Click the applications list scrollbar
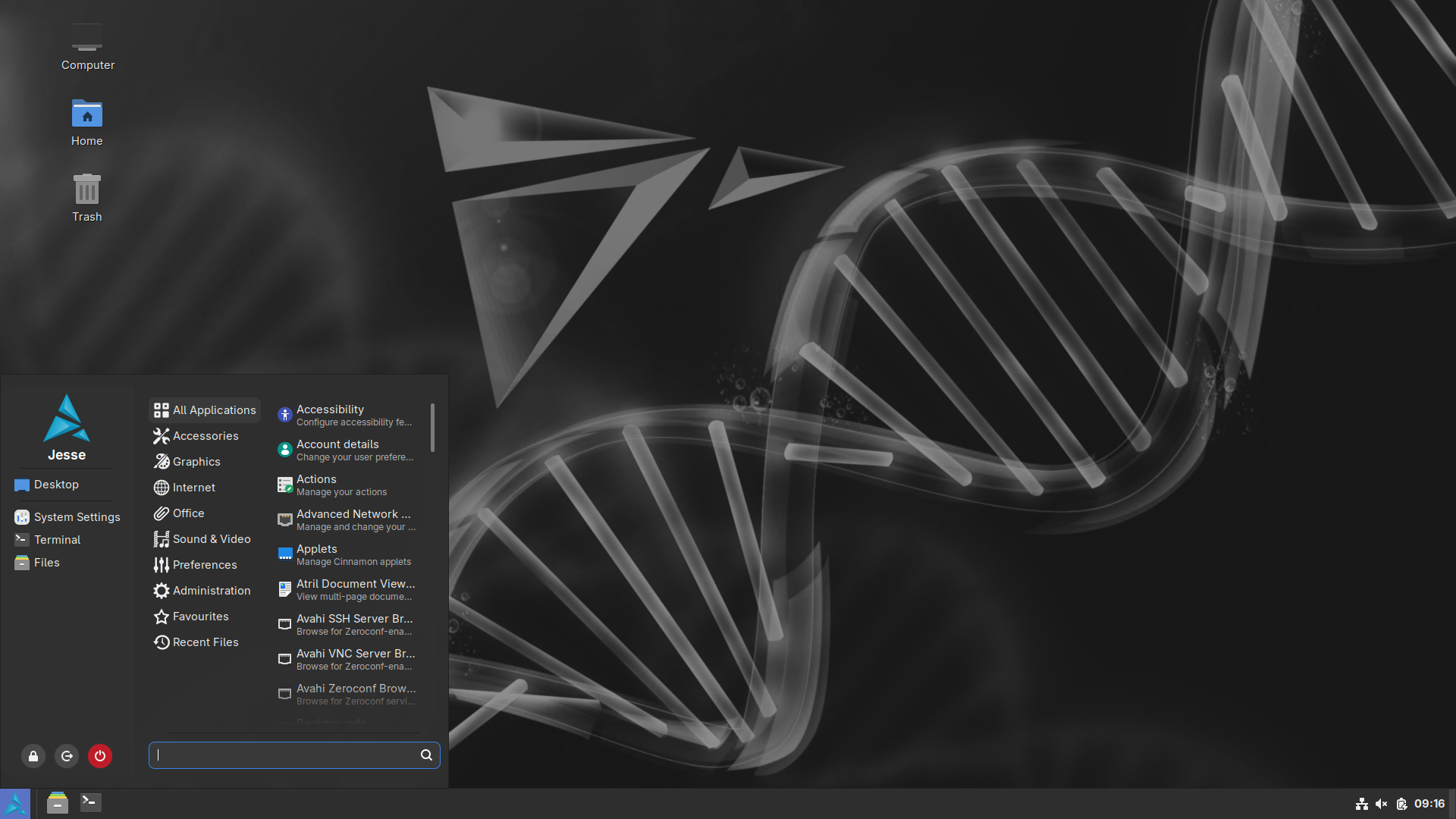1456x819 pixels. pyautogui.click(x=432, y=427)
